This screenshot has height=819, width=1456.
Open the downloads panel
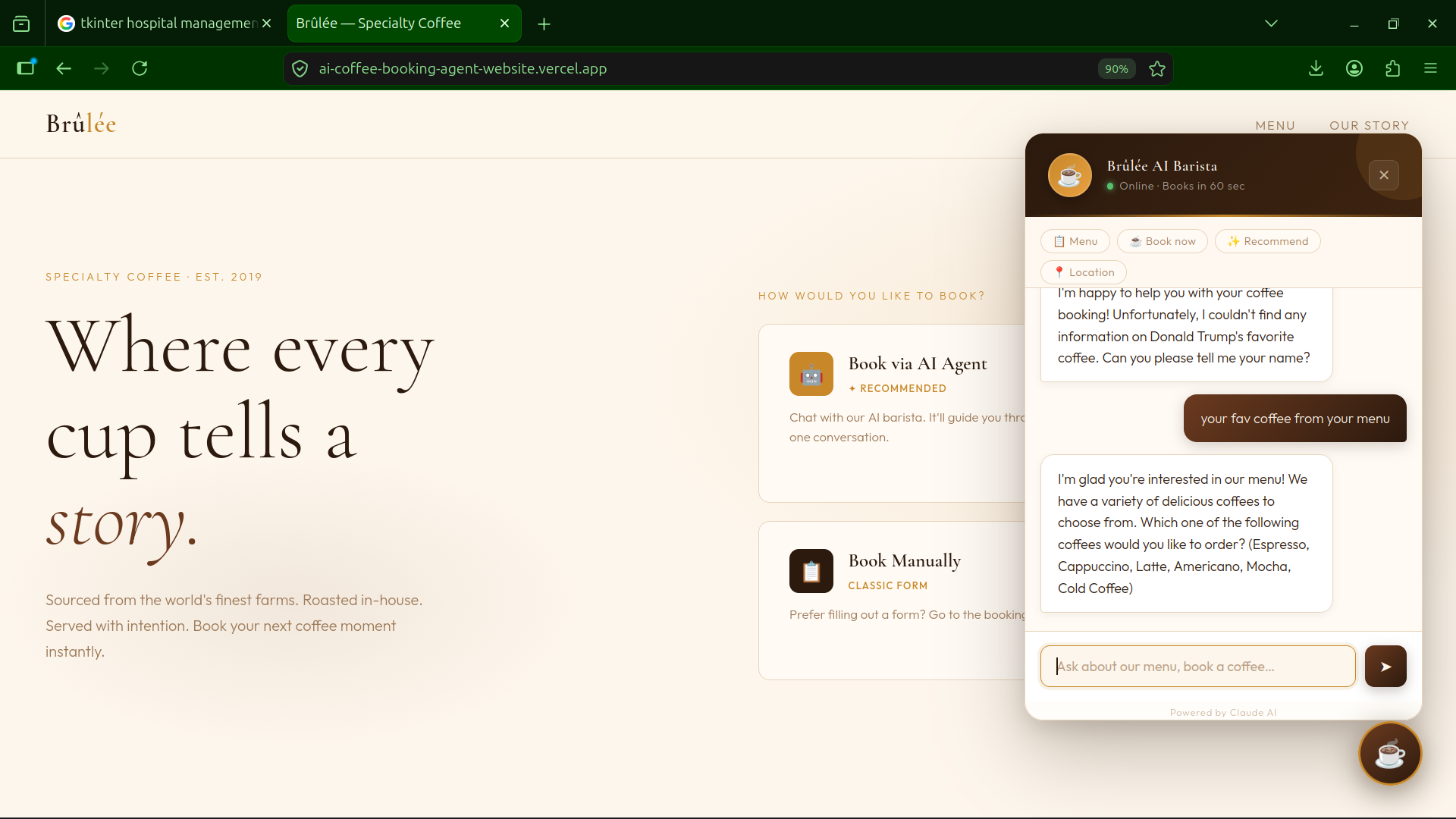pyautogui.click(x=1316, y=69)
